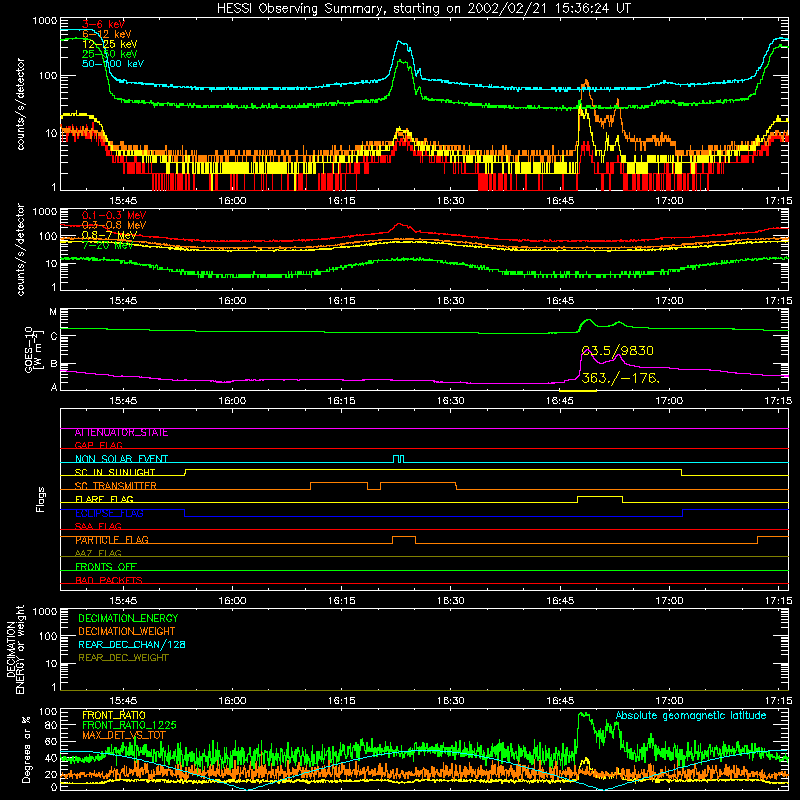Viewport: 800px width, 800px height.
Task: Click the raised FLARE_FLAG pulse near 16:50
Action: 600,496
